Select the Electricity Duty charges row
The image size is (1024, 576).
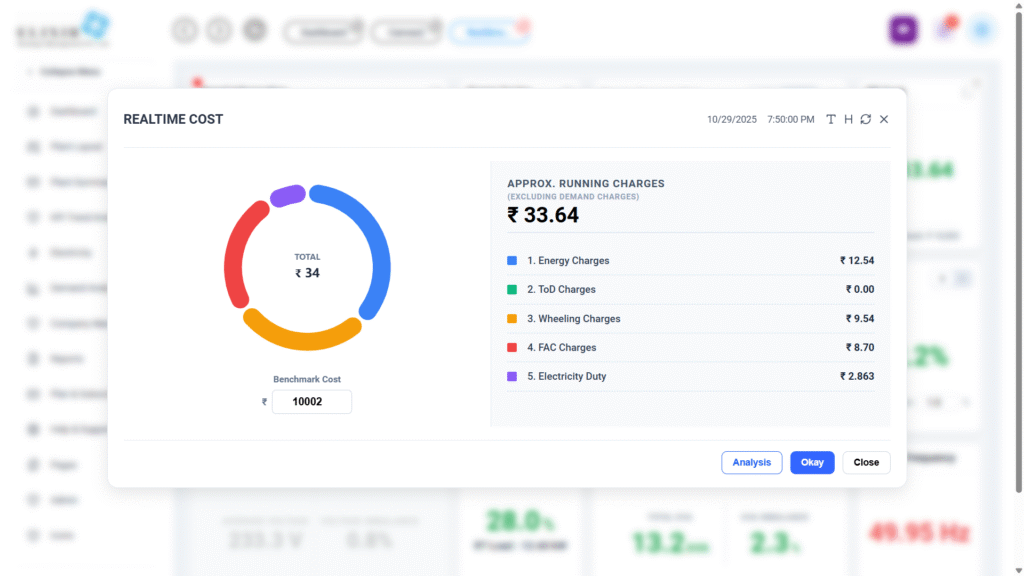coord(690,377)
